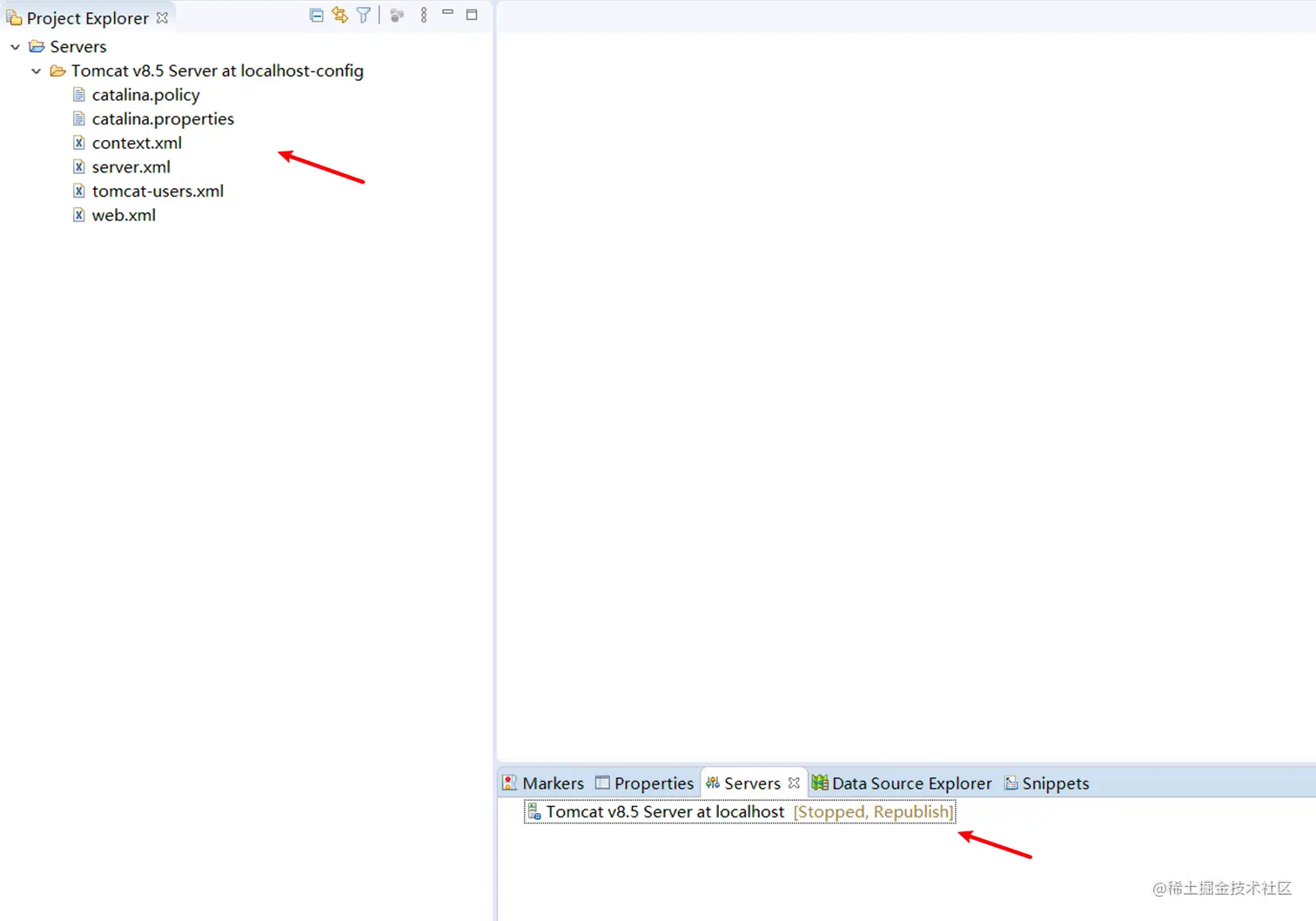
Task: Click the Markers tab icon
Action: tap(510, 783)
